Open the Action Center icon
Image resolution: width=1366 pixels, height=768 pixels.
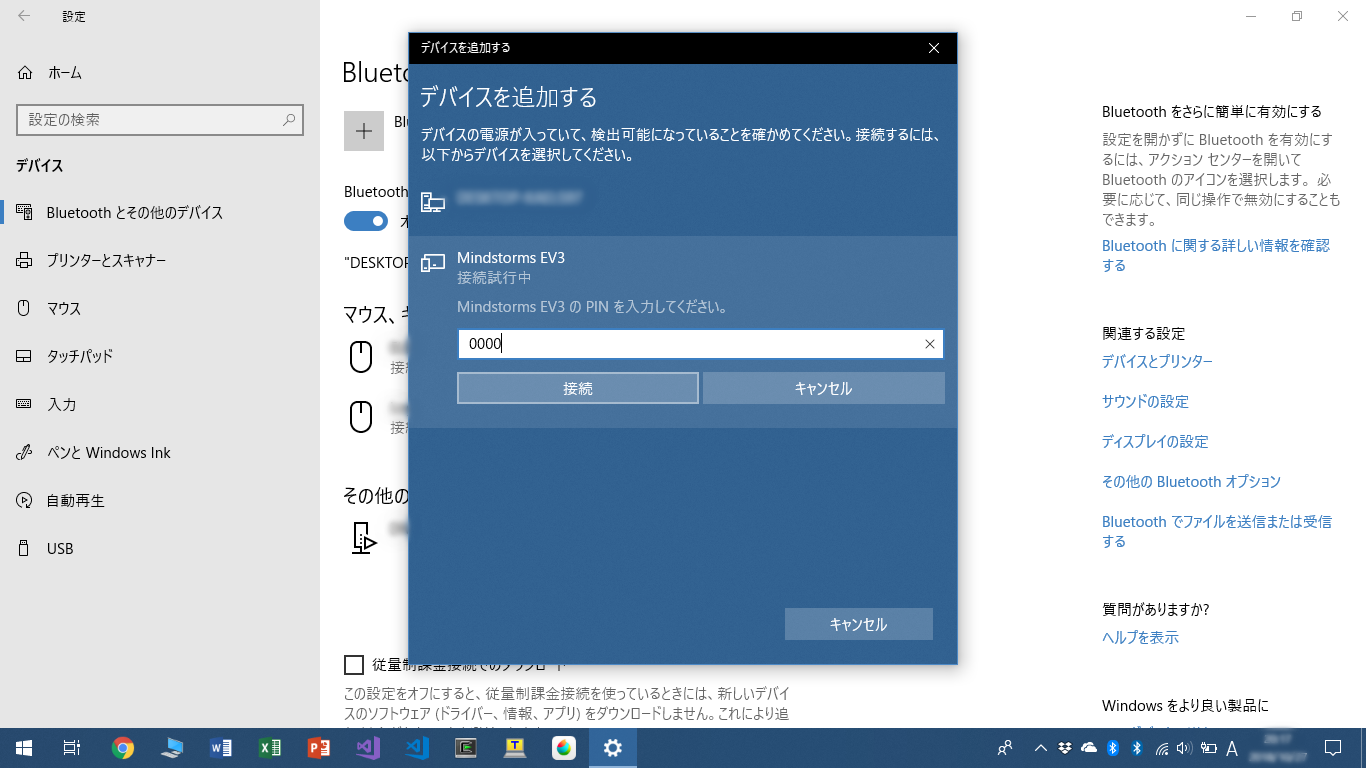[1333, 747]
